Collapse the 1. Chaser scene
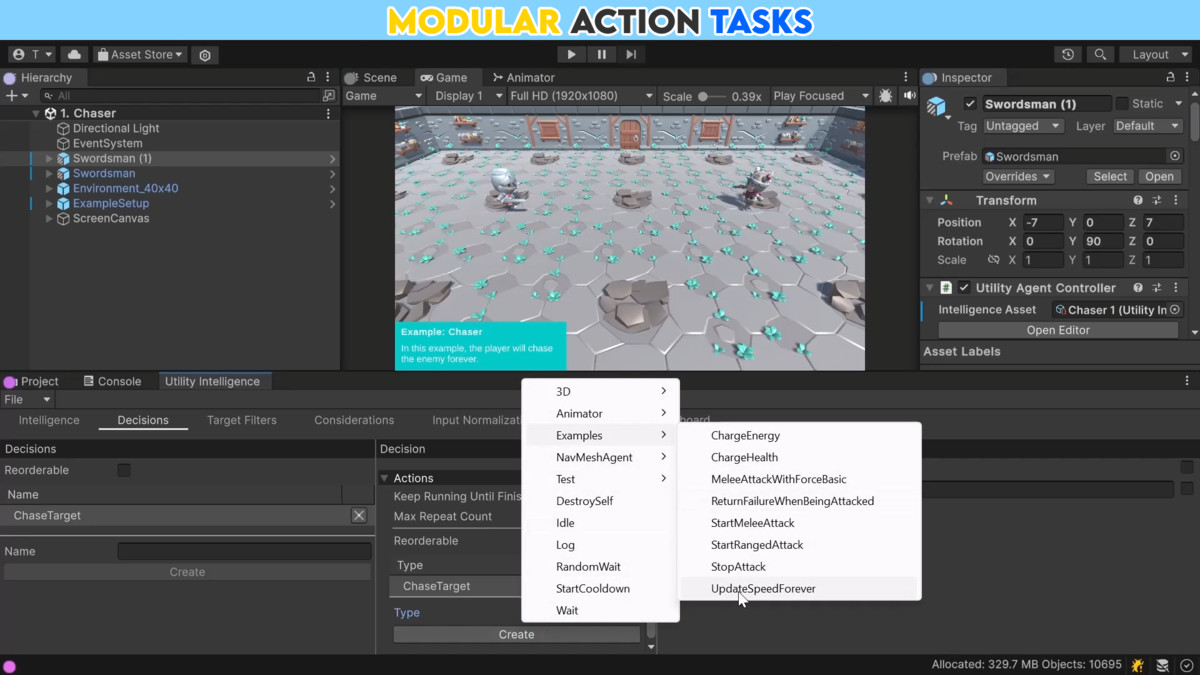1200x675 pixels. click(x=36, y=114)
